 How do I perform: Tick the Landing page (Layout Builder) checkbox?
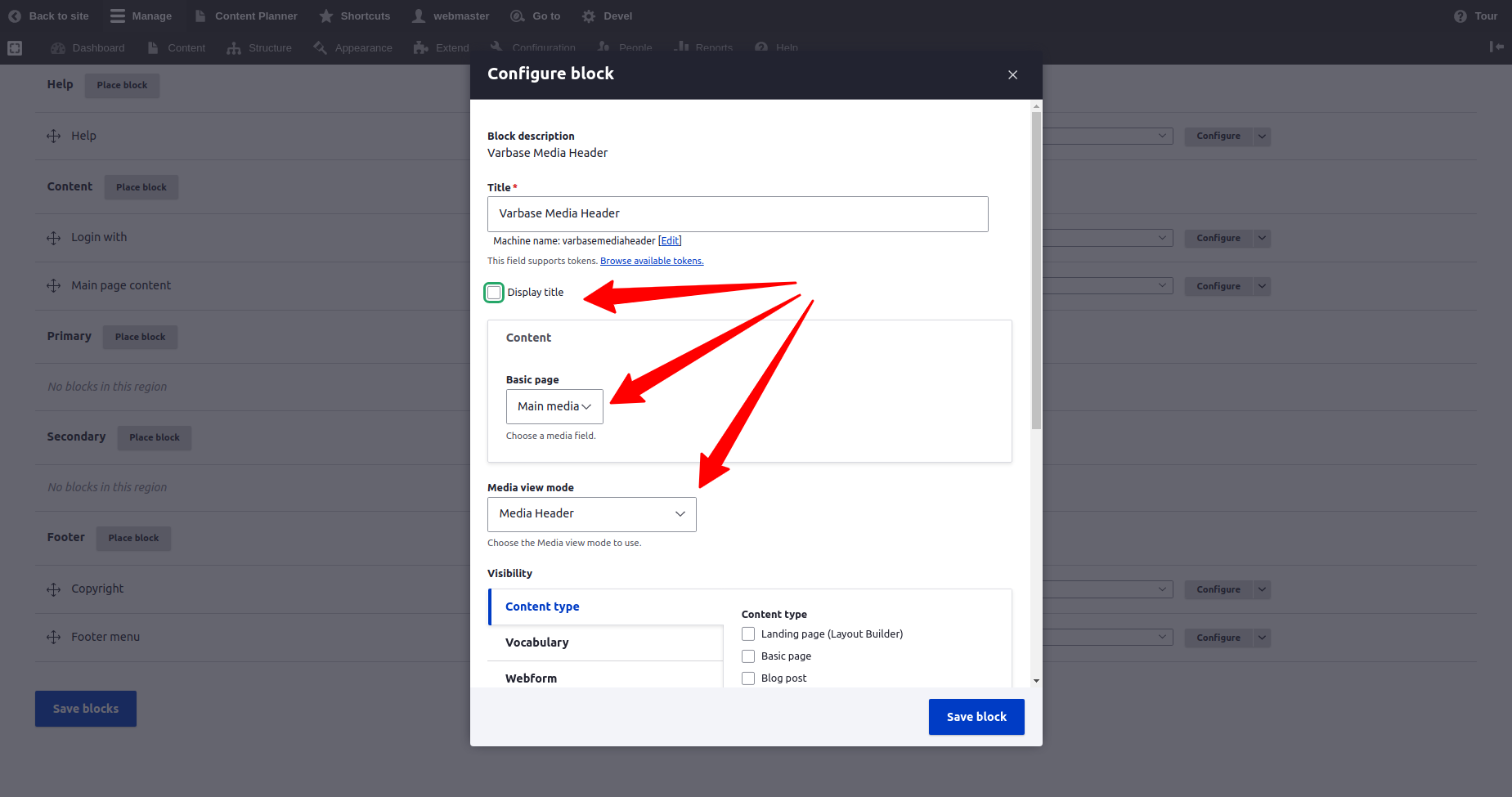coord(748,634)
